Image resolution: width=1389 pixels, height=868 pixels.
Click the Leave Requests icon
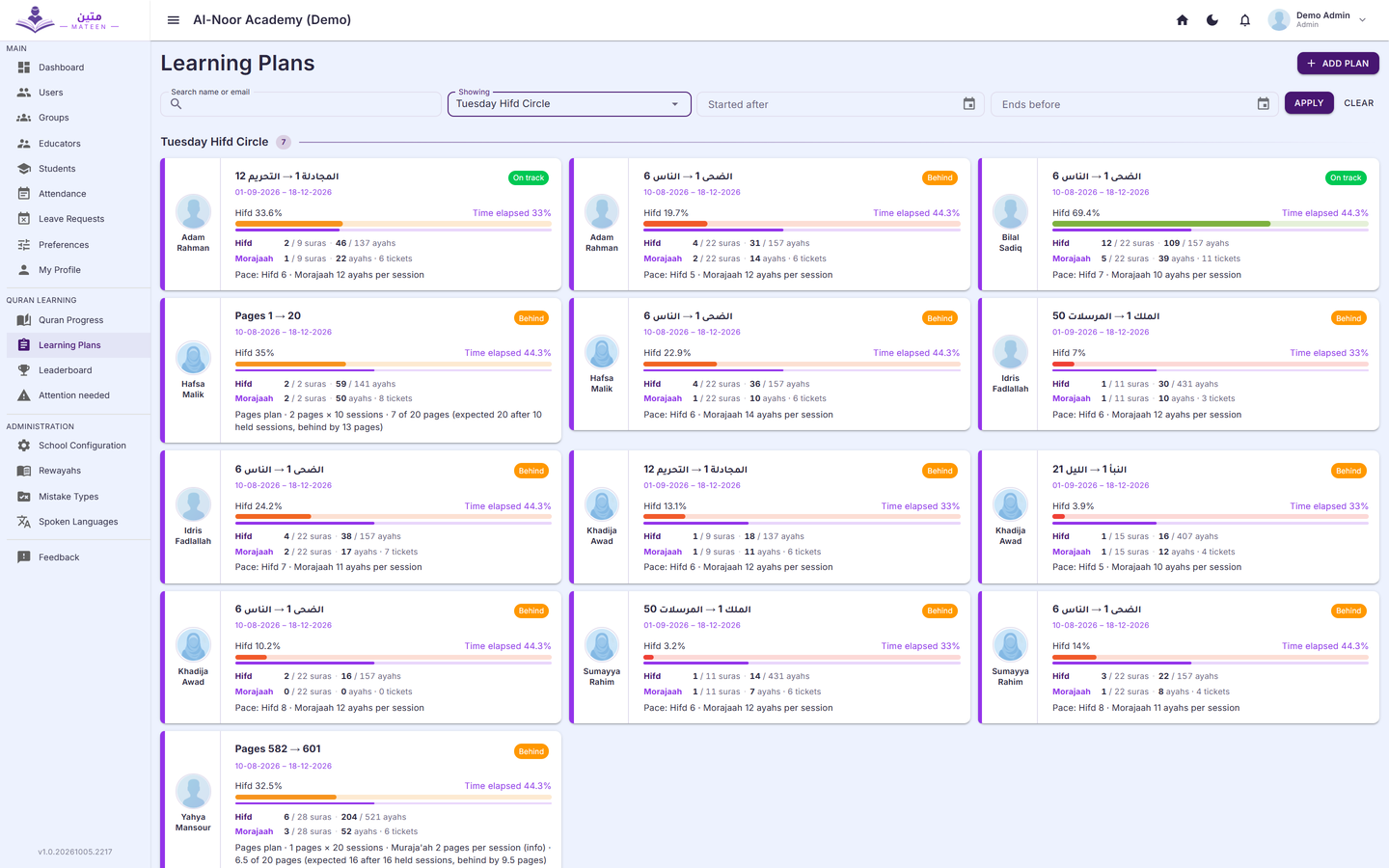(24, 219)
